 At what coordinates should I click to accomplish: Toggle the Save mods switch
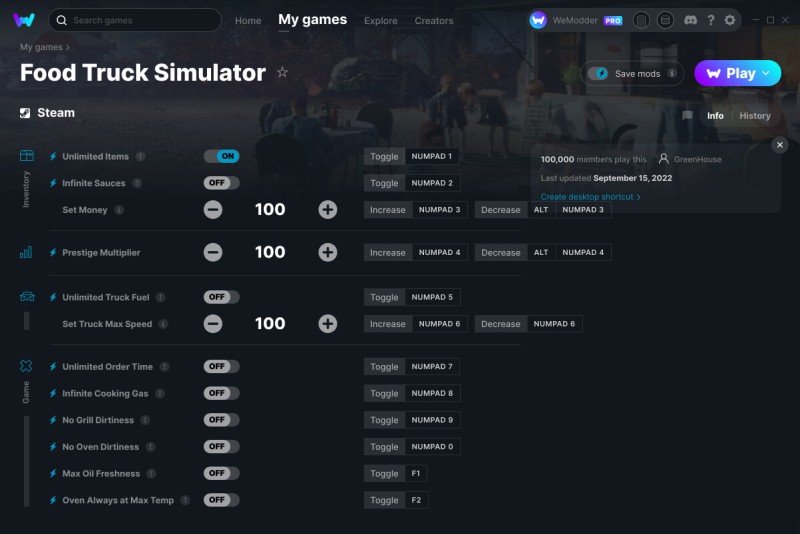click(598, 73)
